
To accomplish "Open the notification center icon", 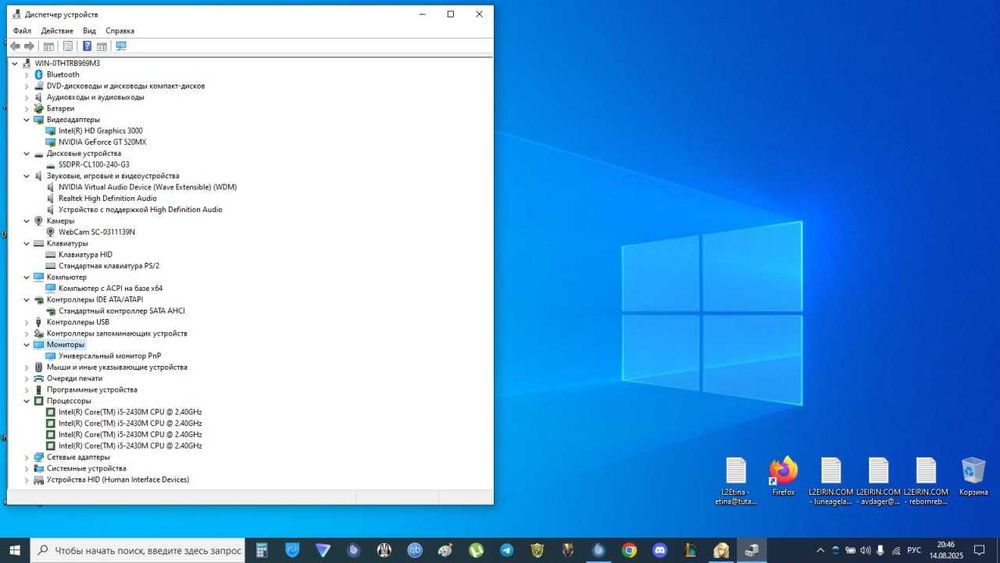I will (x=980, y=550).
